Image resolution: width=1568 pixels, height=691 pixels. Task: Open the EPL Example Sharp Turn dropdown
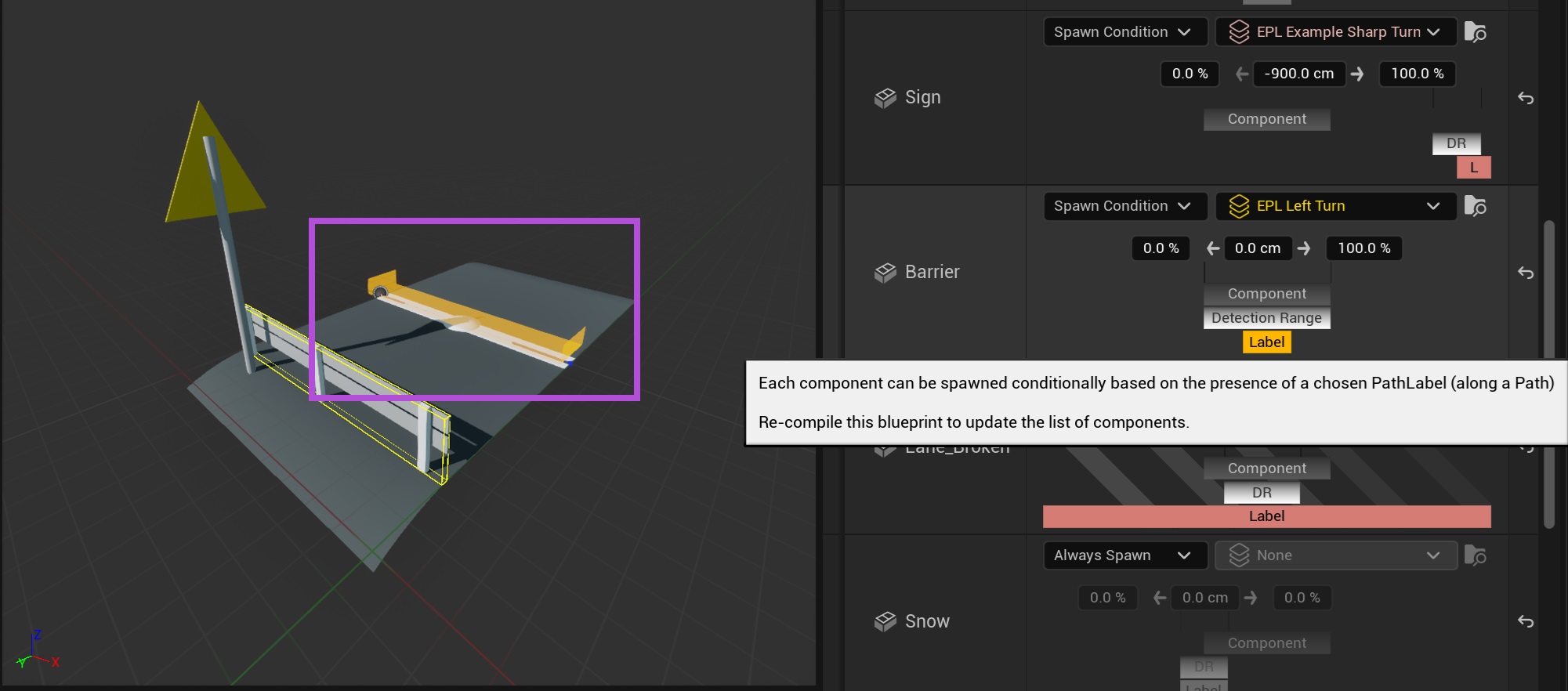pos(1335,32)
